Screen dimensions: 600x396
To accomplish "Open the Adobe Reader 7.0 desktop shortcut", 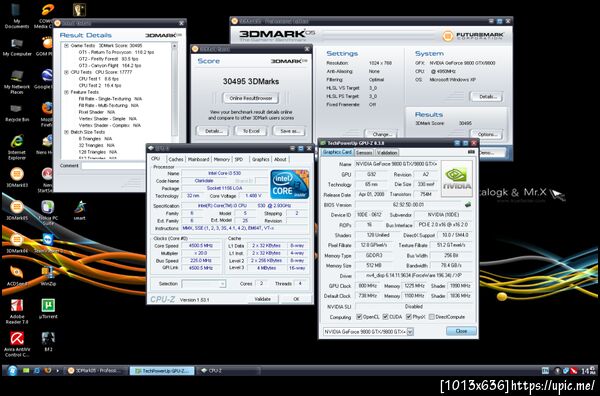I will tap(16, 311).
